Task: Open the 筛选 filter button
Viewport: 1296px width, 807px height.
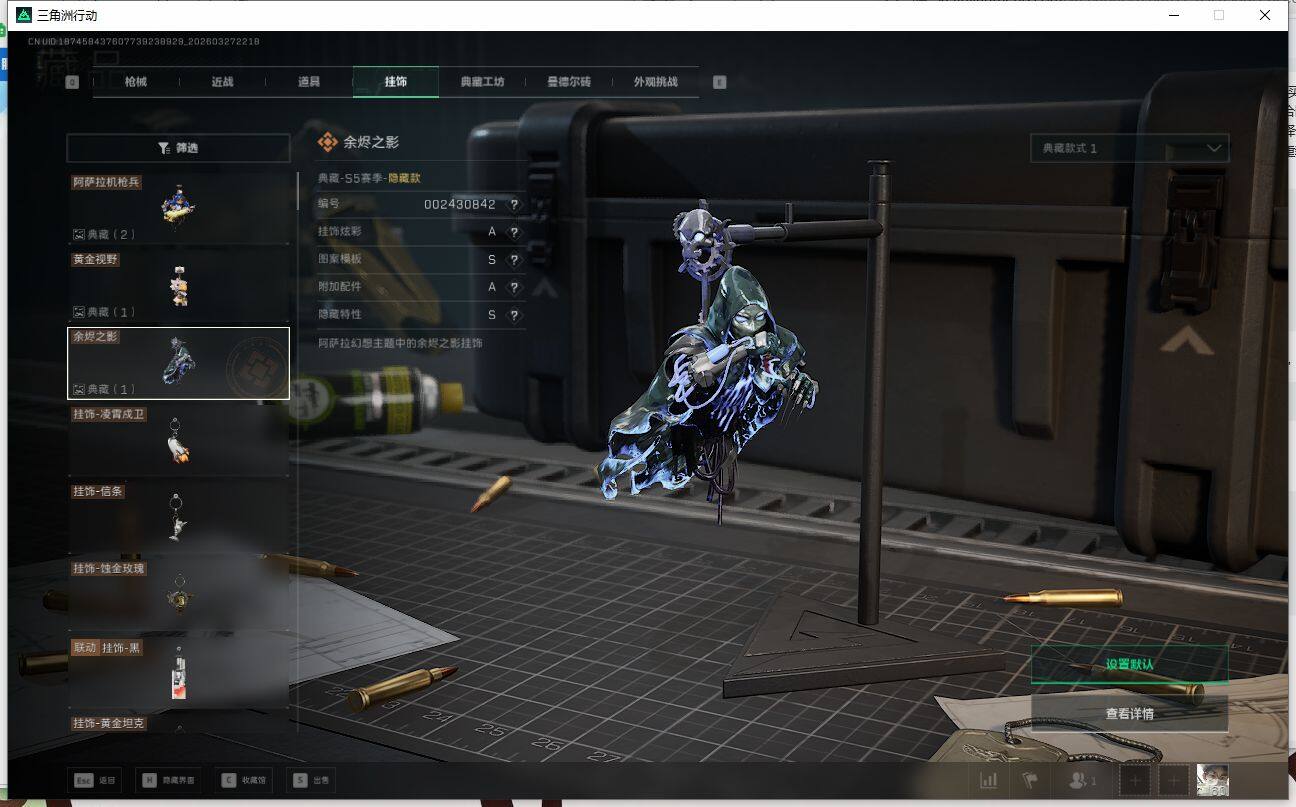Action: coord(178,148)
